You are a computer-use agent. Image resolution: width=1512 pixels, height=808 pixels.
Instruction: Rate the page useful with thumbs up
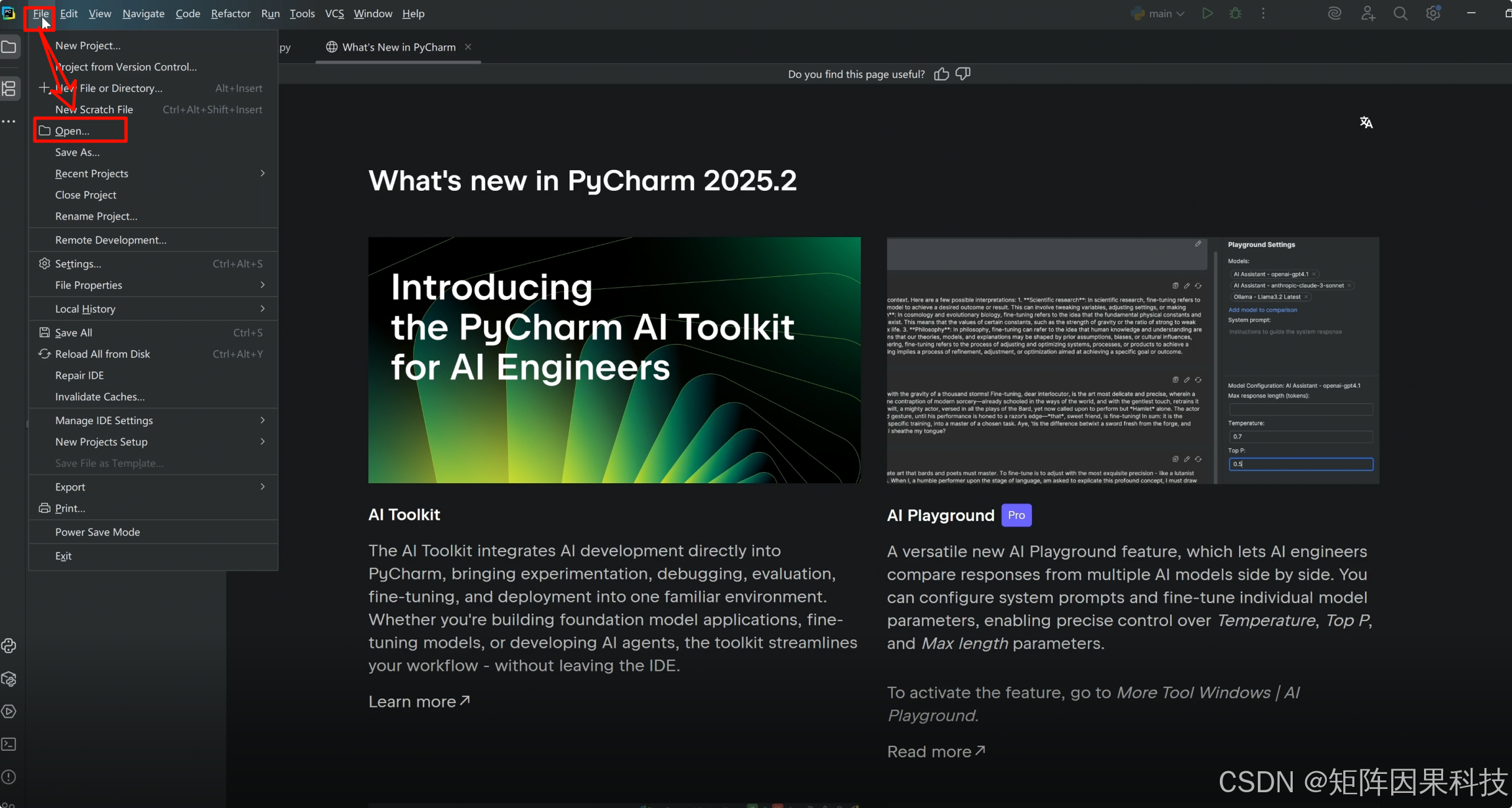point(941,74)
